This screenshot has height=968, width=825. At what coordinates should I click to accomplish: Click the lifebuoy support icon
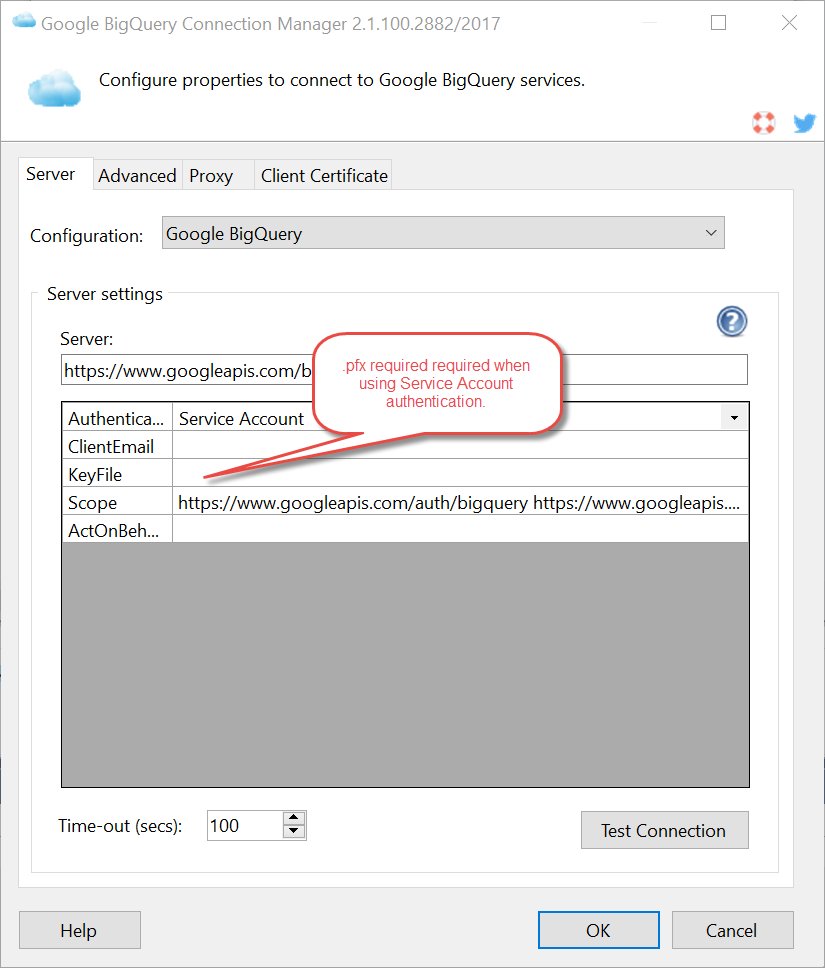764,123
